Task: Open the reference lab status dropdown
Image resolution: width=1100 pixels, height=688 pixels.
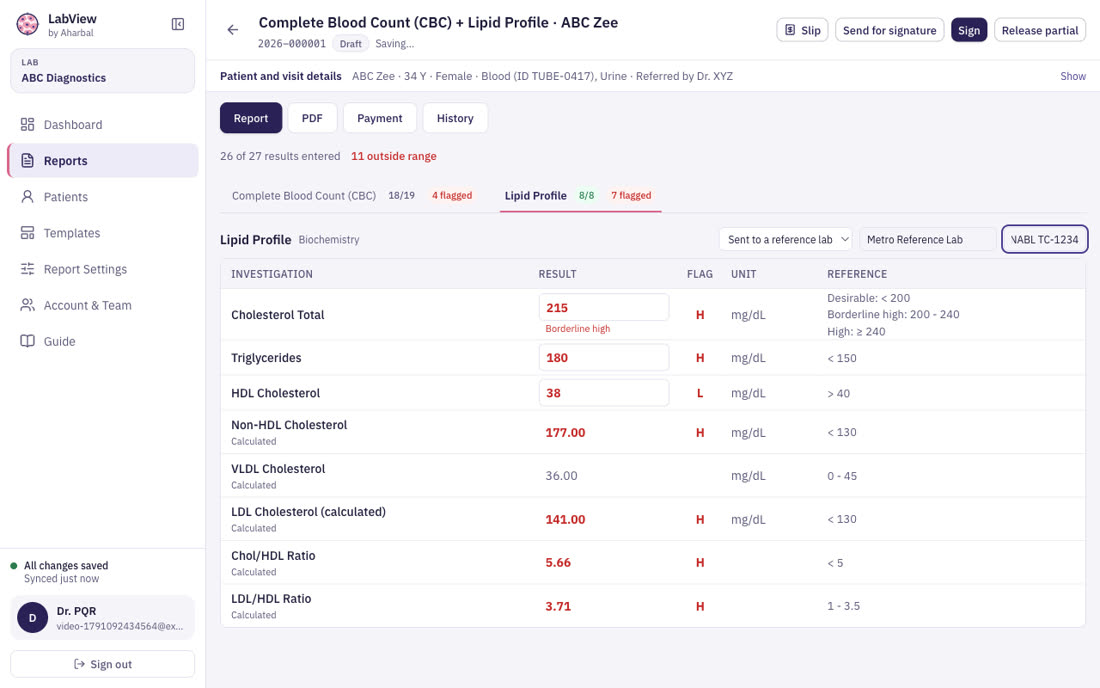Action: (785, 239)
